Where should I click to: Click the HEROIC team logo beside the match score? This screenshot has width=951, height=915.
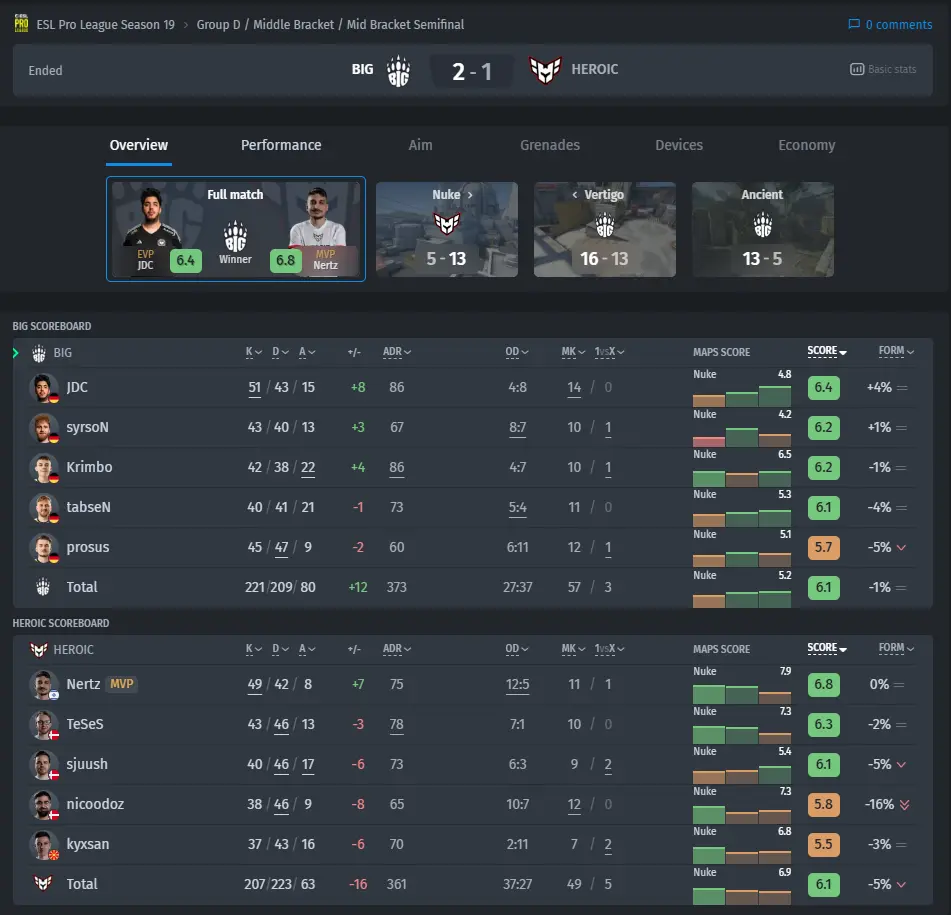(x=545, y=70)
